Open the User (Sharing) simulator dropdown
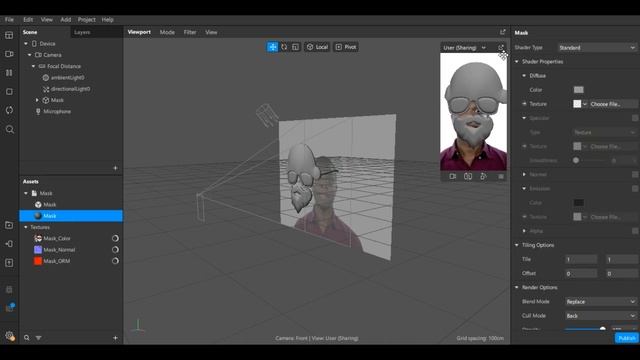Screen dimensions: 640x360 pos(464,48)
